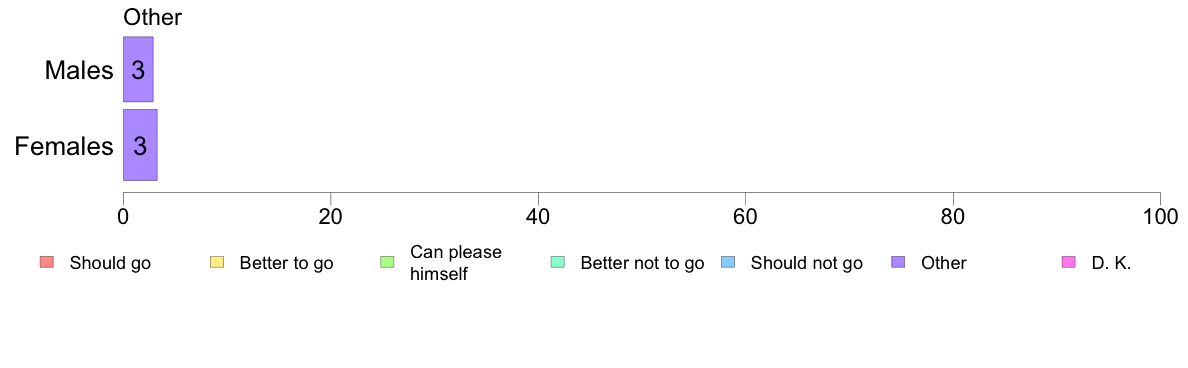The image size is (1188, 368).
Task: Click the yellow Better to go swatch
Action: [216, 263]
